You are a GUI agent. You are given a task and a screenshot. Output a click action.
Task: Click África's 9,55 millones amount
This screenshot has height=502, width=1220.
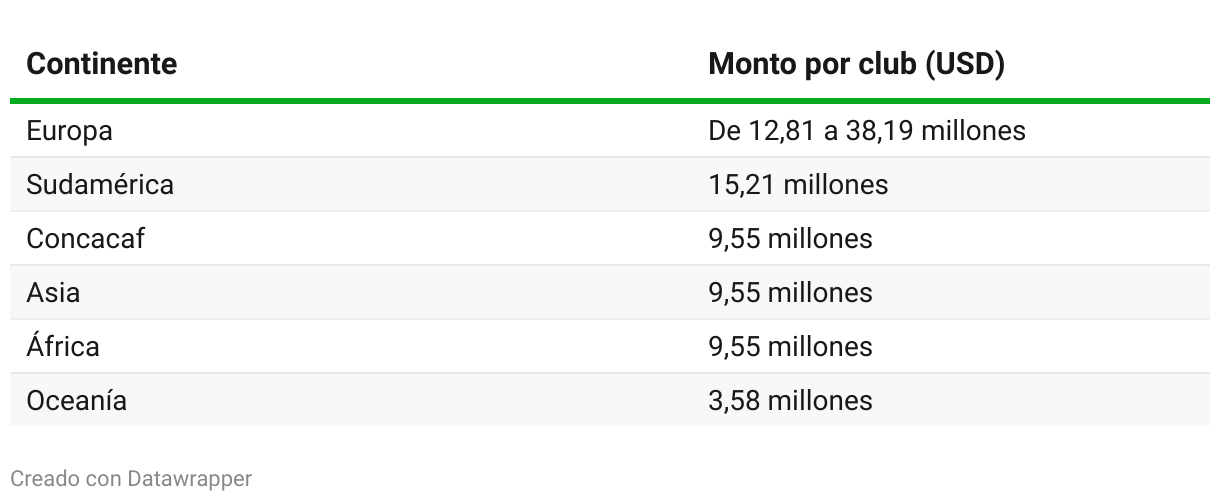click(x=790, y=347)
